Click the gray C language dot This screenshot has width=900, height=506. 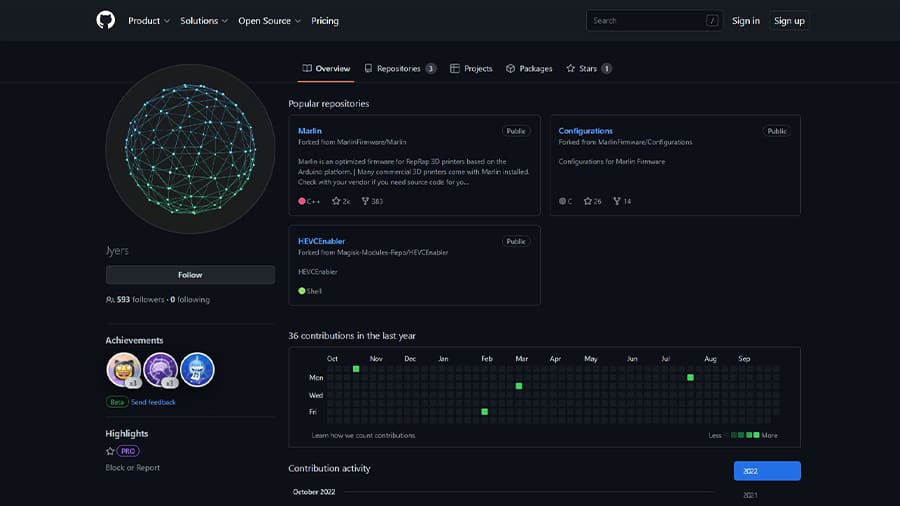pyautogui.click(x=562, y=201)
